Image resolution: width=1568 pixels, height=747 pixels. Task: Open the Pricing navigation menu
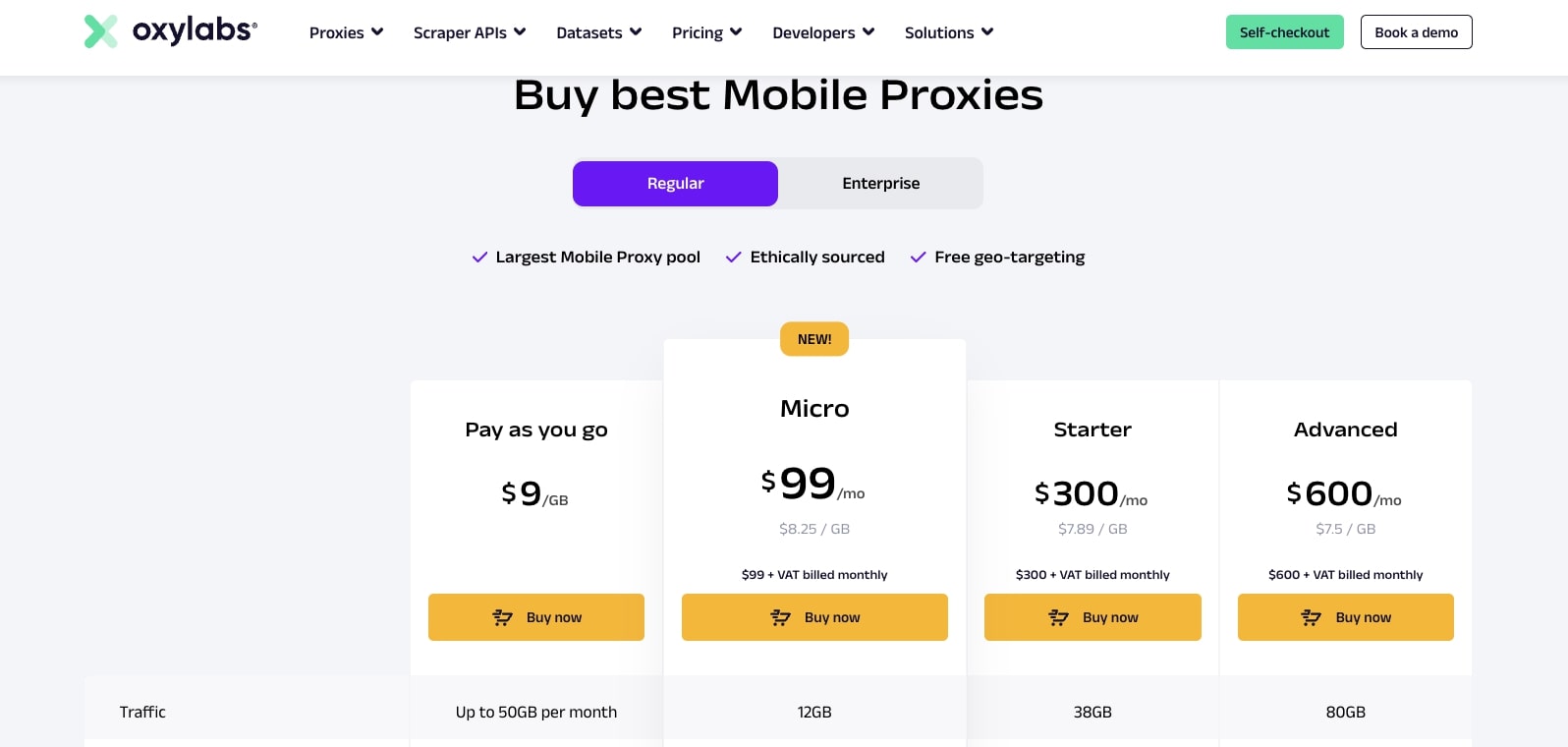tap(706, 32)
